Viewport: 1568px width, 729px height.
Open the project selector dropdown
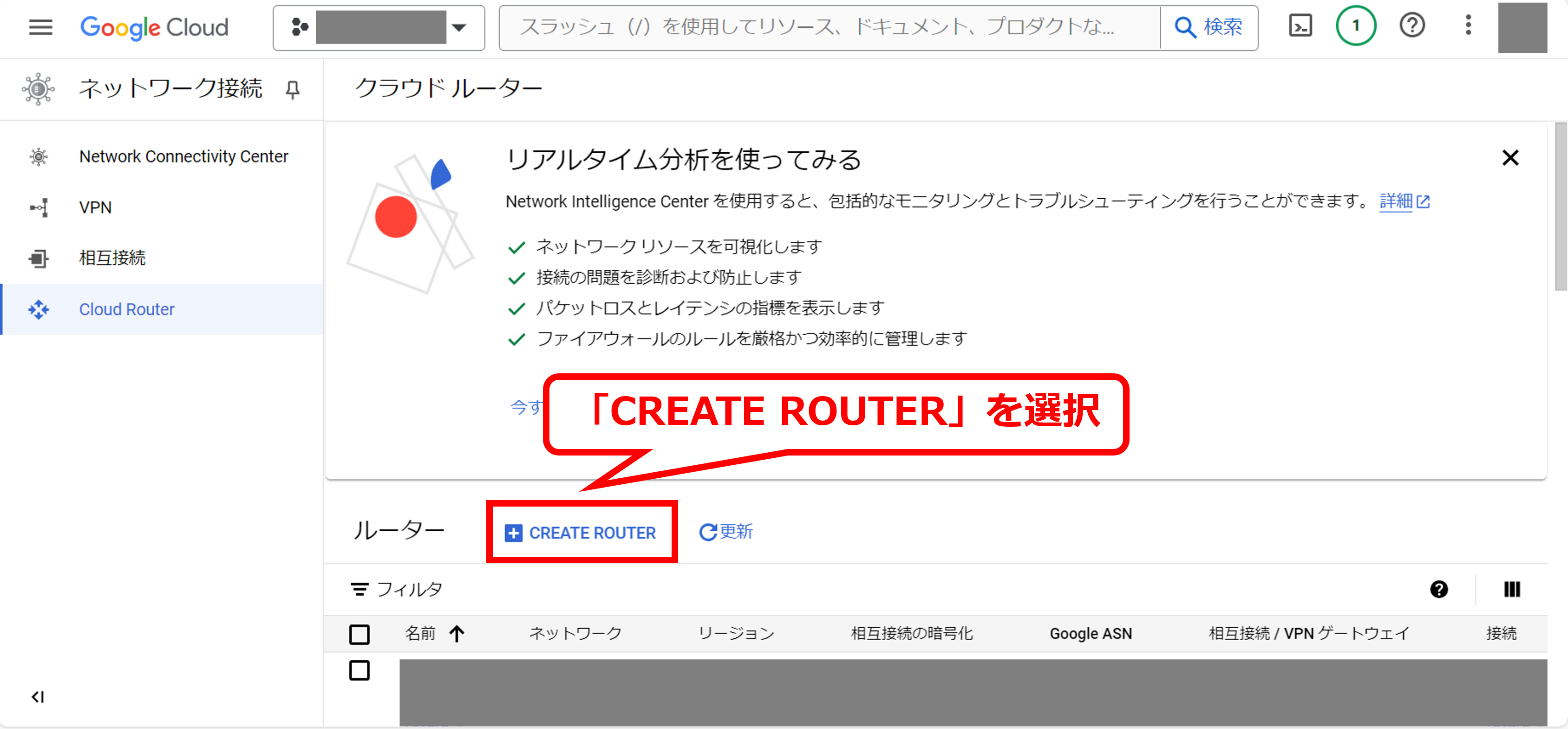[379, 27]
